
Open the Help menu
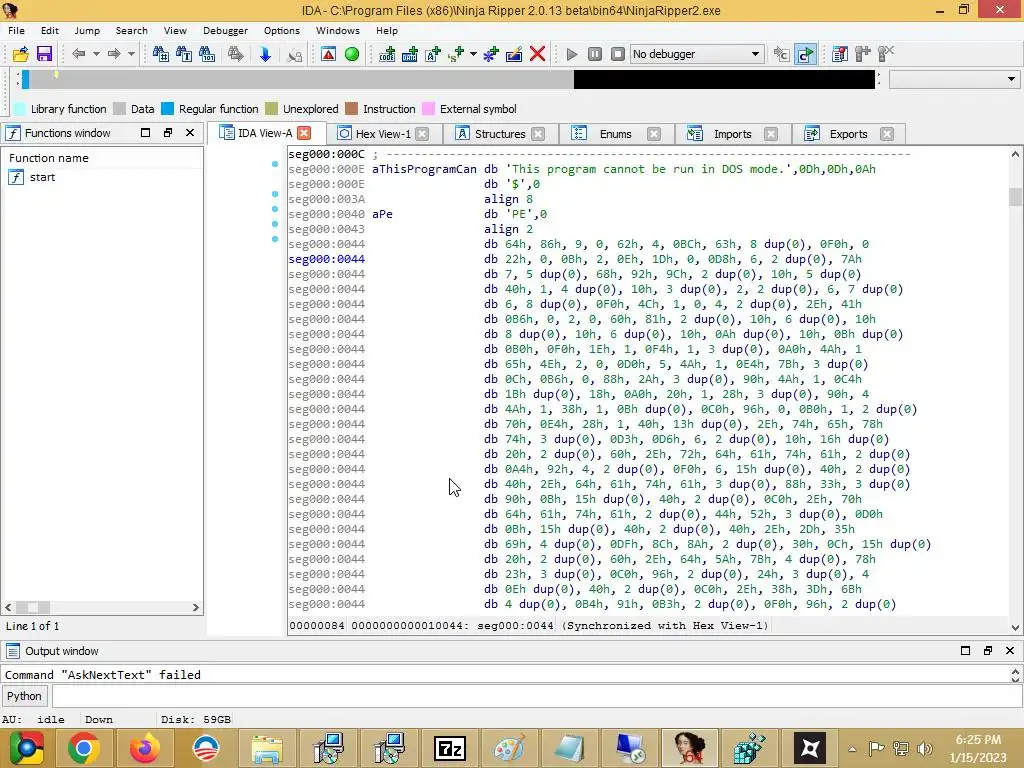click(x=387, y=31)
